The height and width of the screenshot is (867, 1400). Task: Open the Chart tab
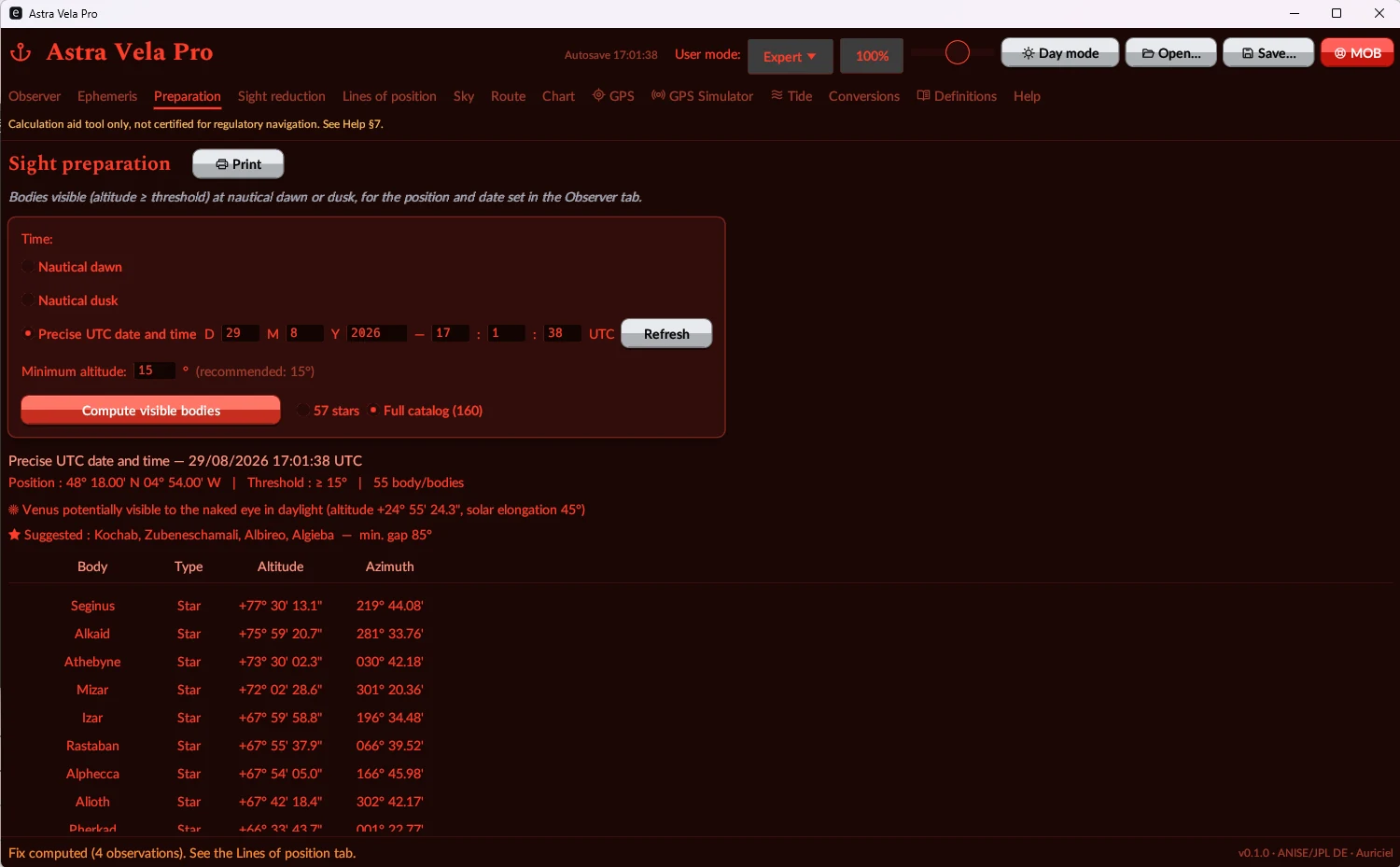tap(558, 96)
